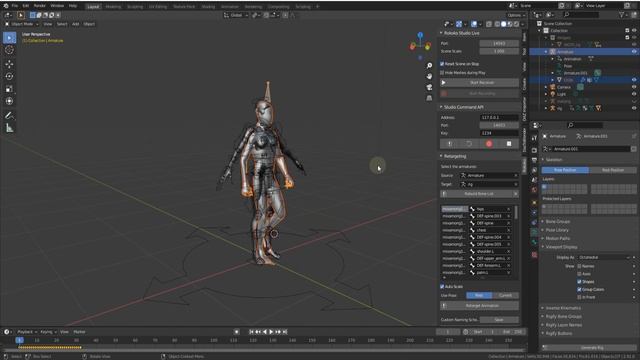Click the viewport pan hand icon

(429, 76)
